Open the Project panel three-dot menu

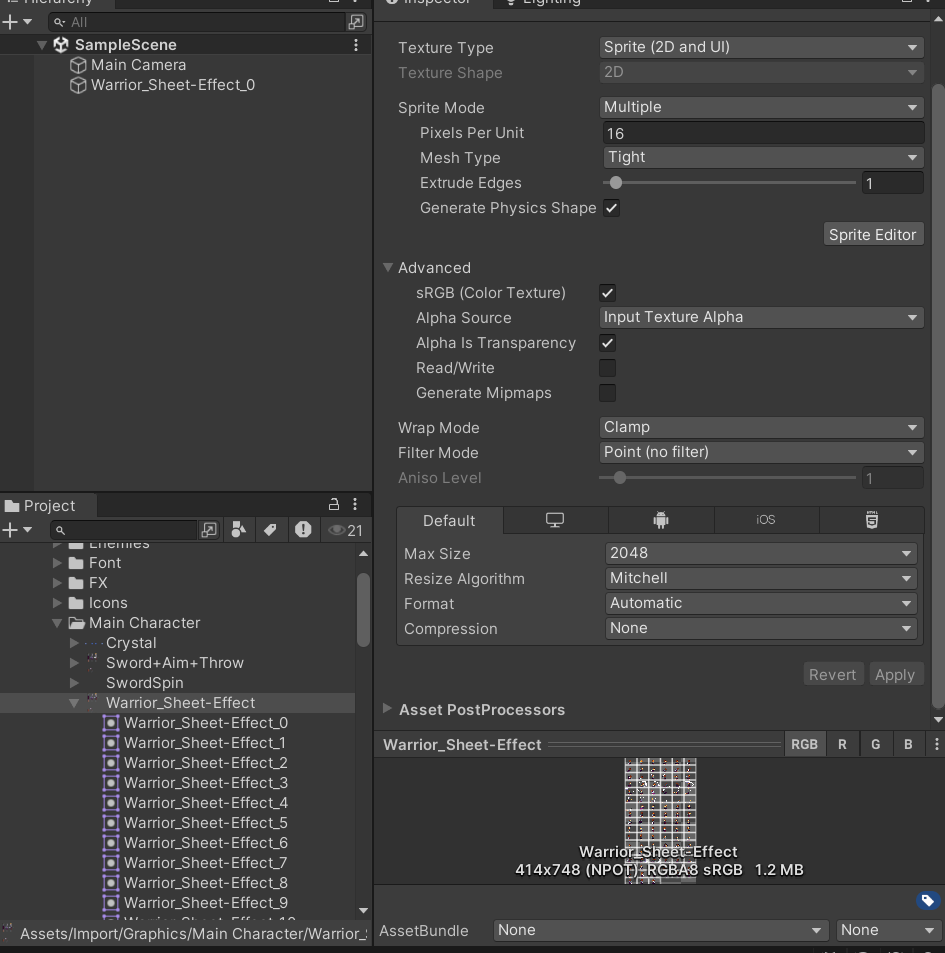pos(355,504)
